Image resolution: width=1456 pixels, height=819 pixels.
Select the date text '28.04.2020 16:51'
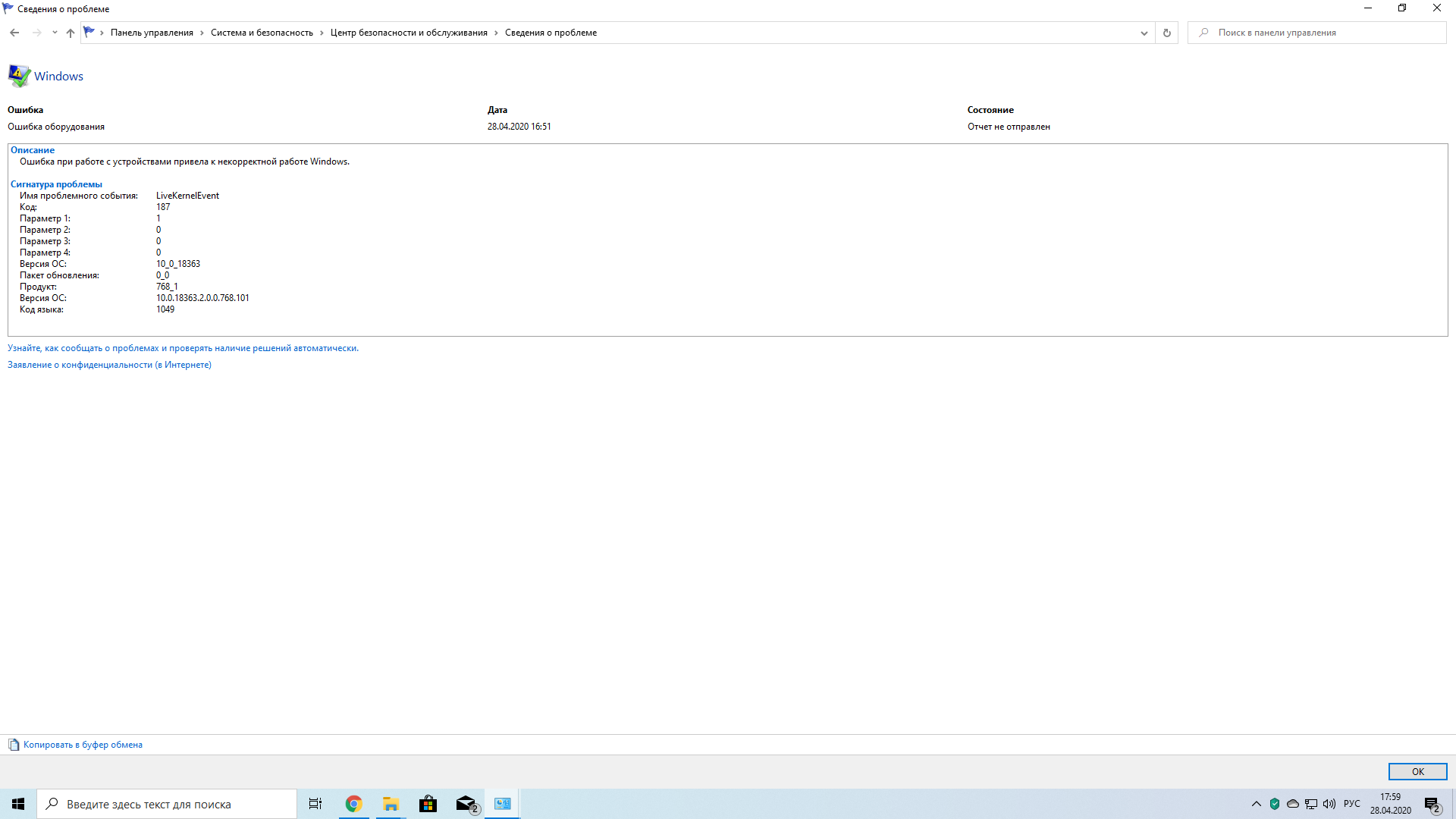[x=519, y=127]
